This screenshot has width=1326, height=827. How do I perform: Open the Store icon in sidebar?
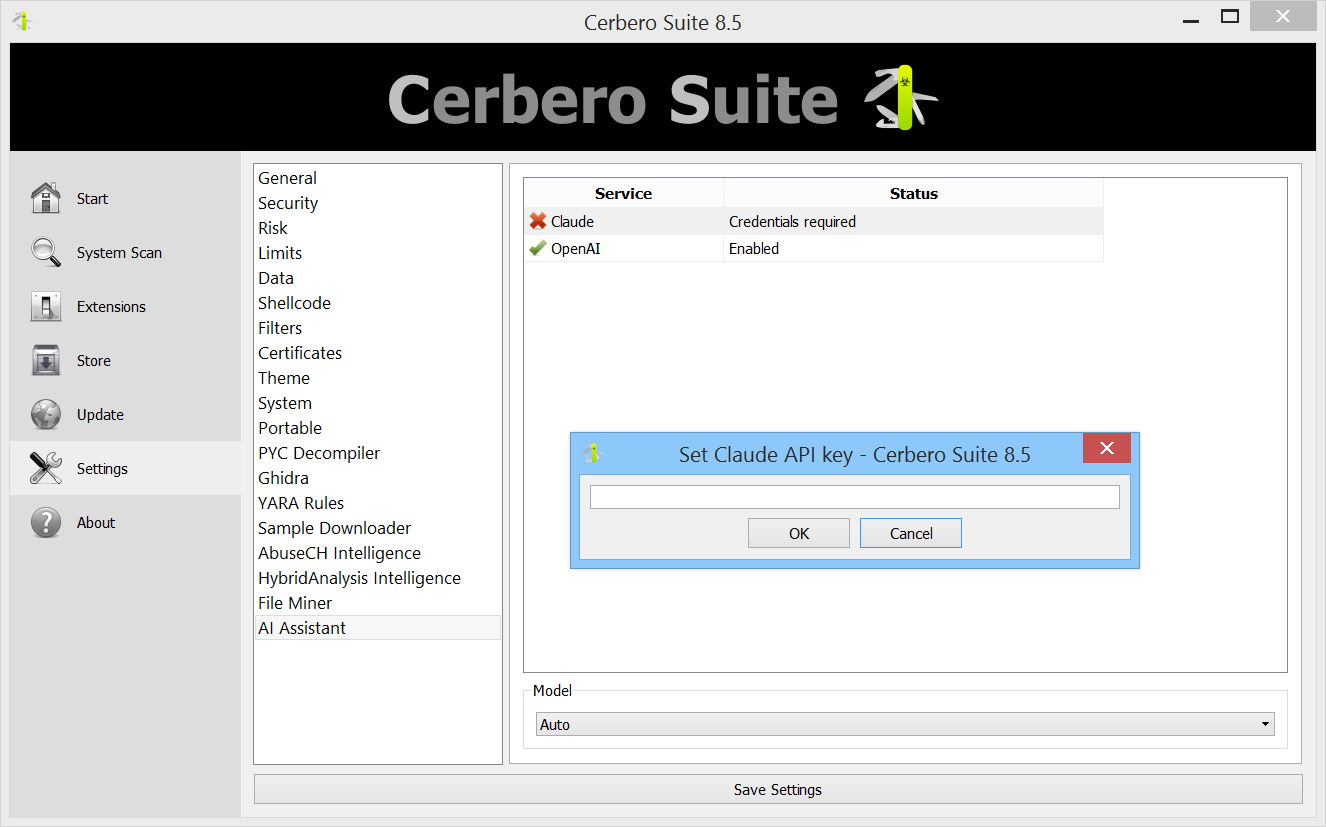click(46, 360)
